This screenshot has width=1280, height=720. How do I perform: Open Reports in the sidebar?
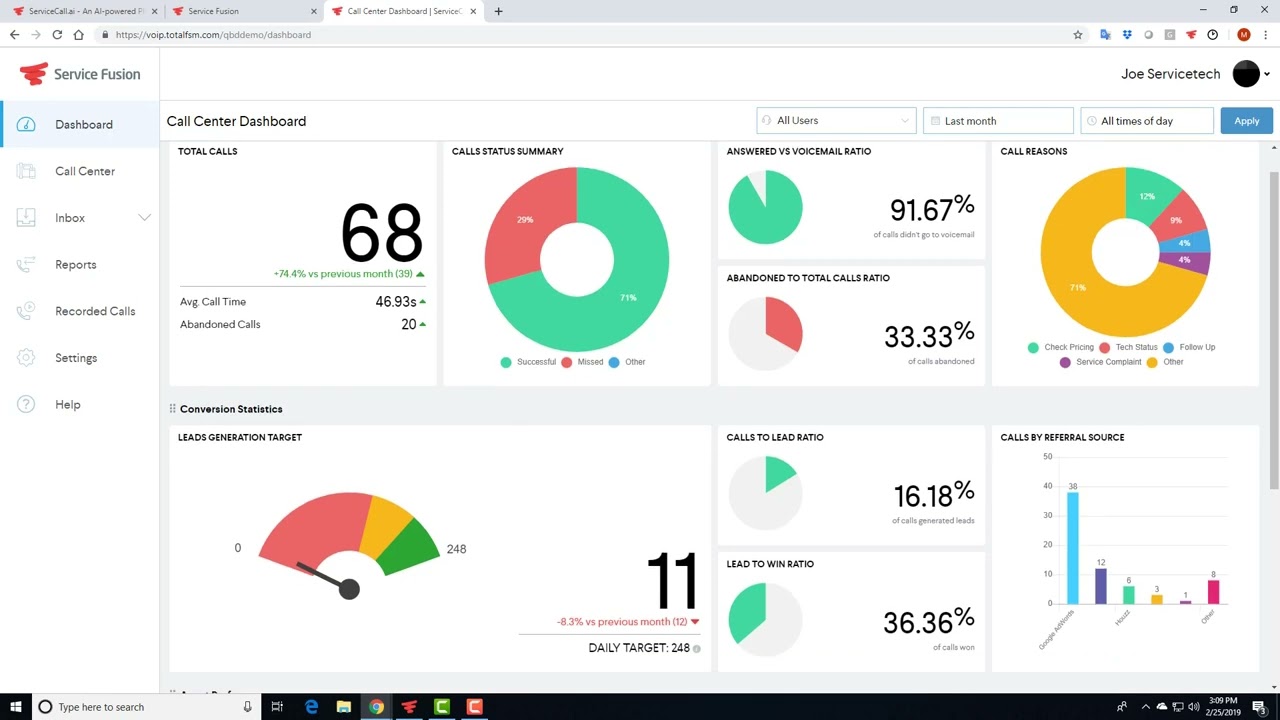tap(76, 265)
